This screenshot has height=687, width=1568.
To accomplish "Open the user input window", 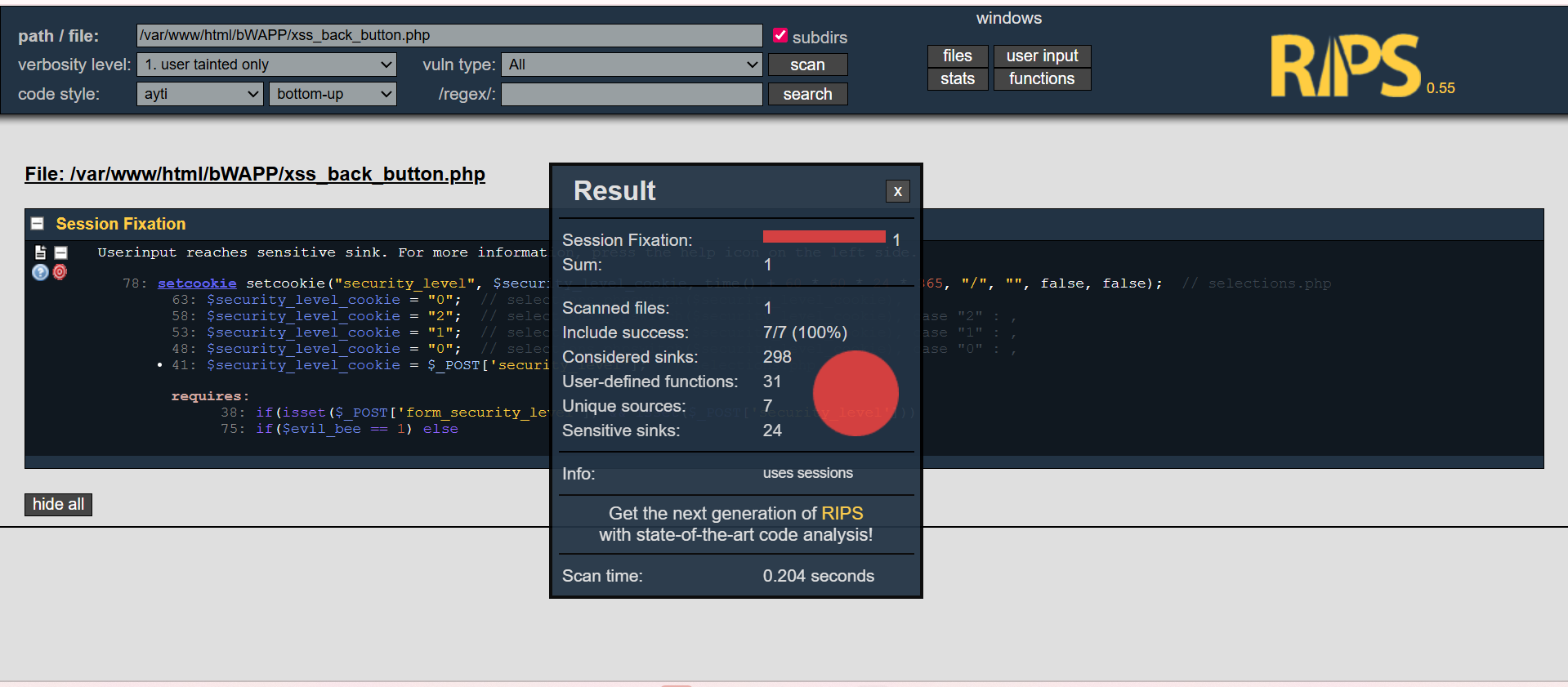I will point(1042,56).
